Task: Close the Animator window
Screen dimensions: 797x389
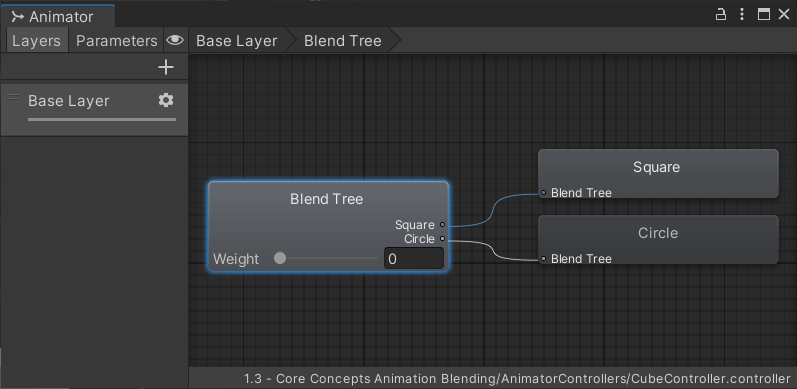Action: point(784,14)
